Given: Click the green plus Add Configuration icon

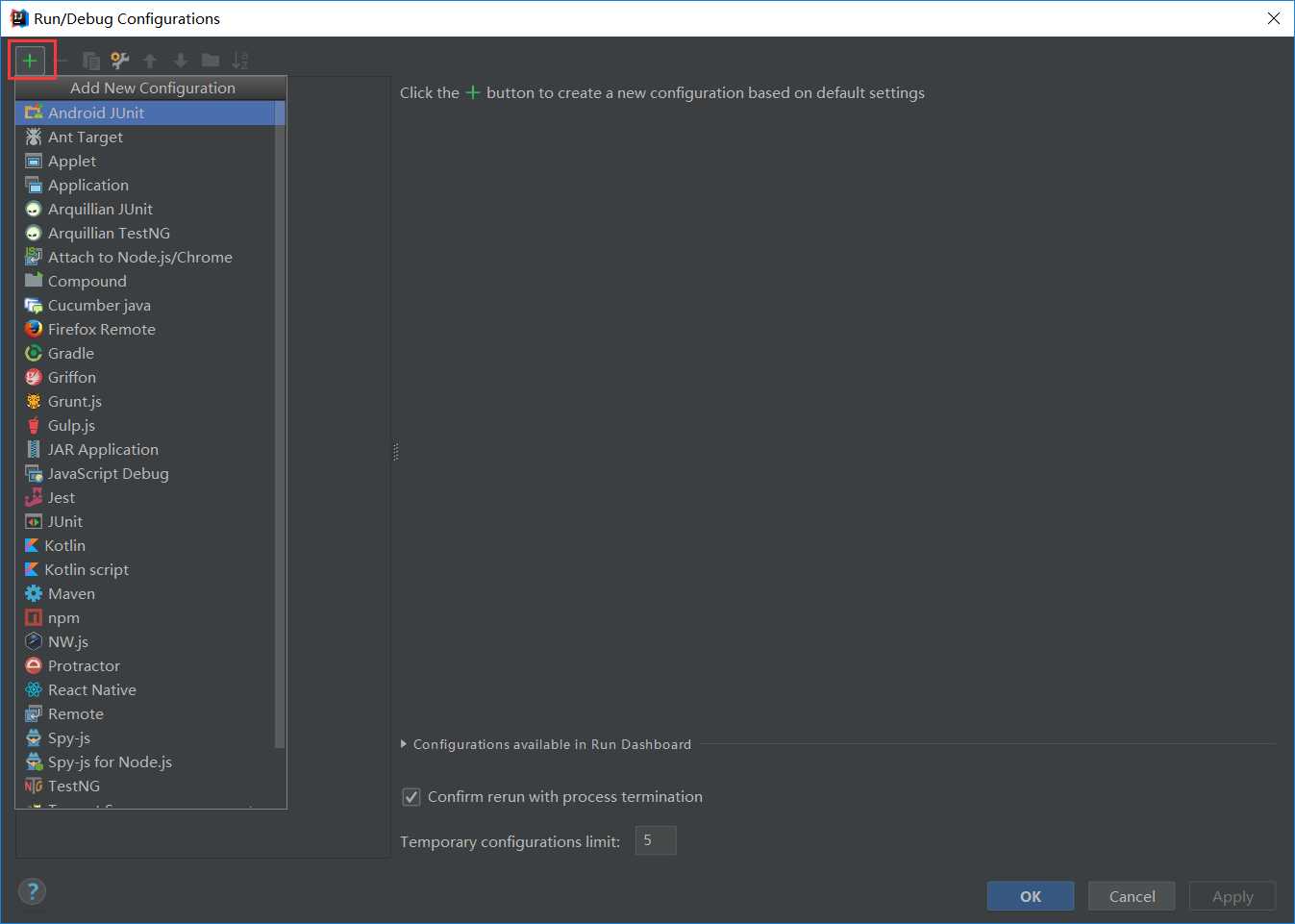Looking at the screenshot, I should (30, 61).
